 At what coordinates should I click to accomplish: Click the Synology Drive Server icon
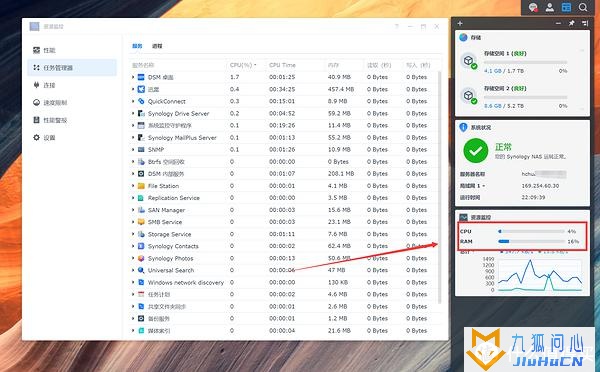[x=141, y=113]
